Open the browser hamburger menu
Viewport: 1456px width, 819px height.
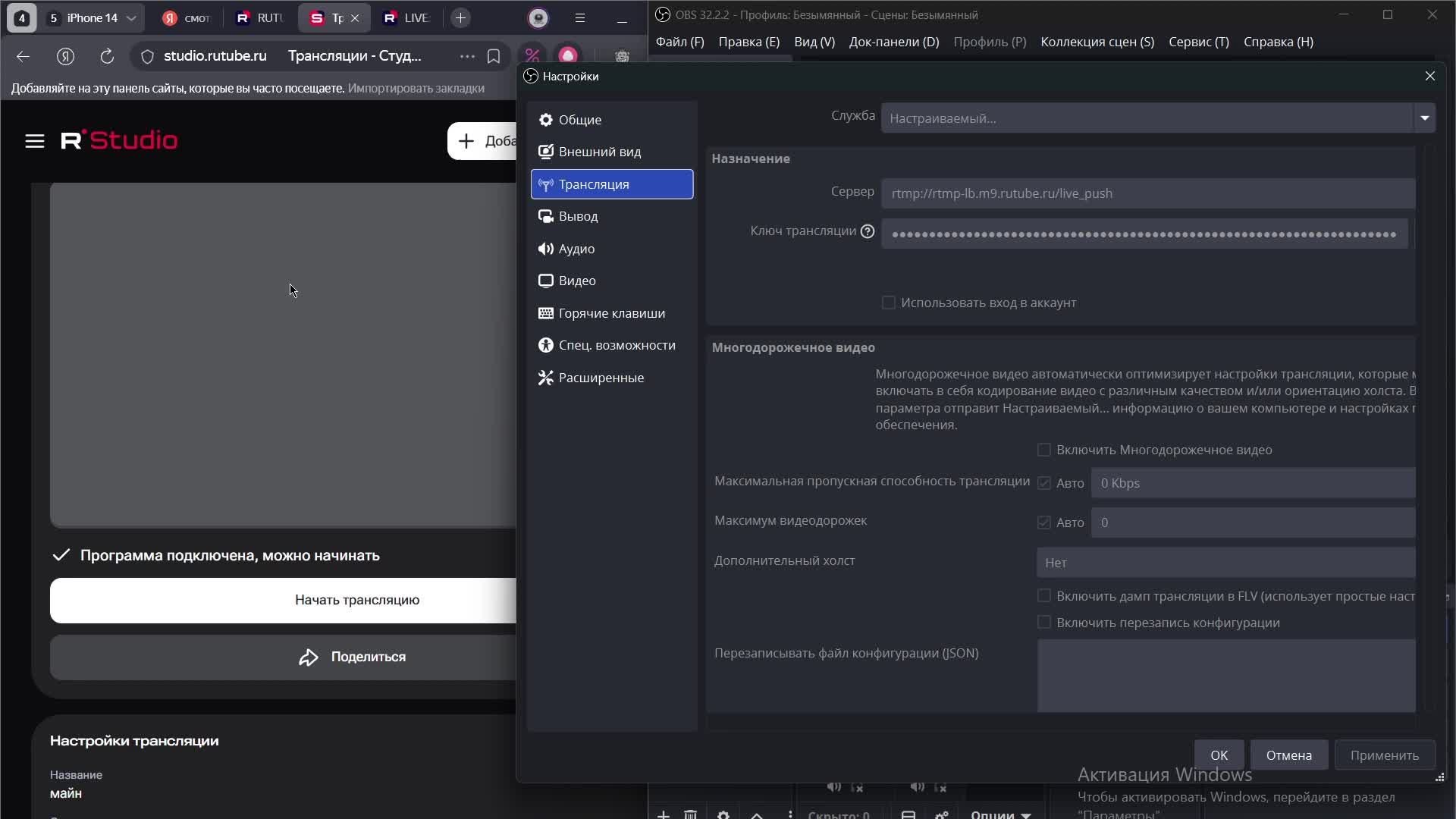(x=580, y=18)
